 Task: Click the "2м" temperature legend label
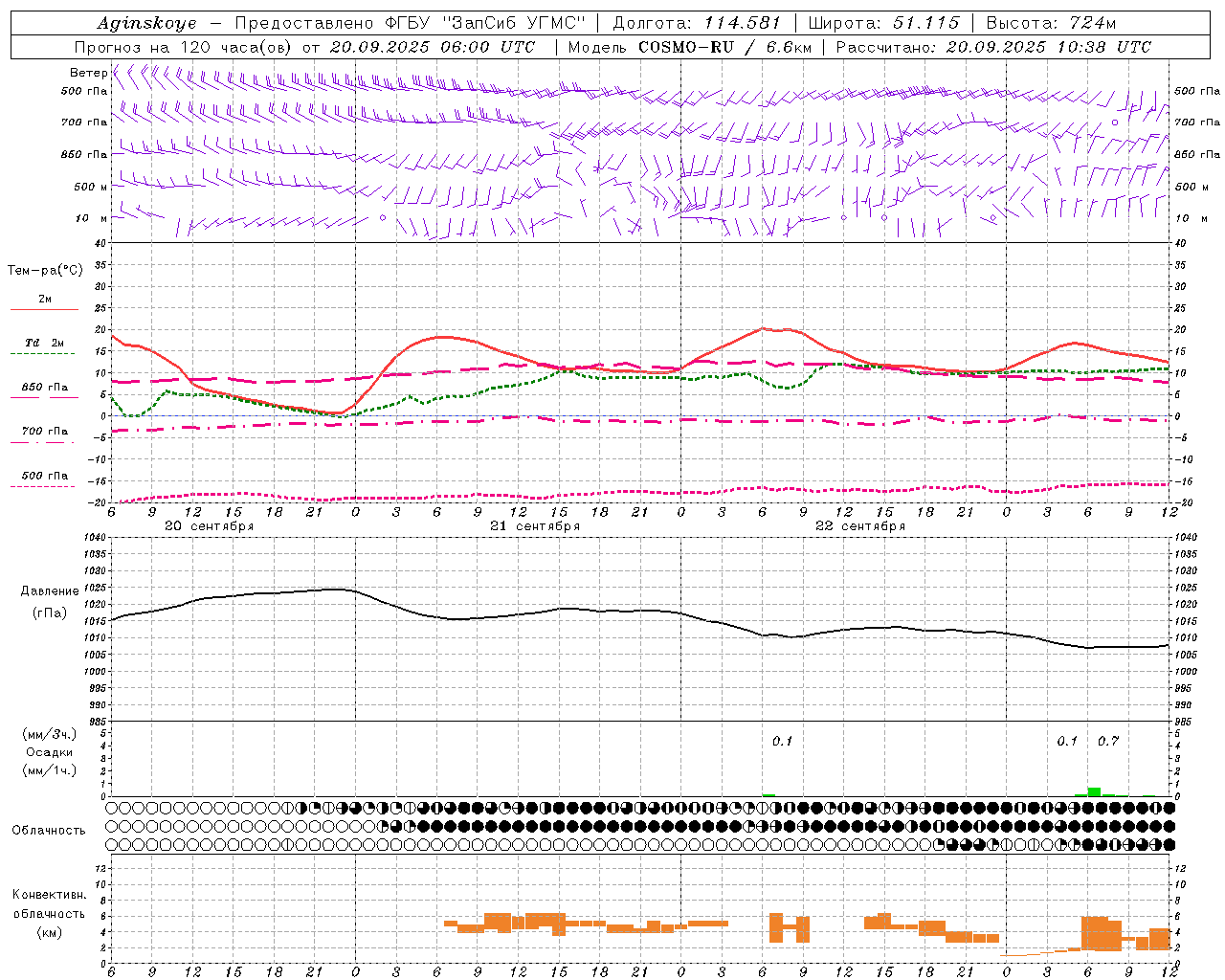pyautogui.click(x=44, y=300)
